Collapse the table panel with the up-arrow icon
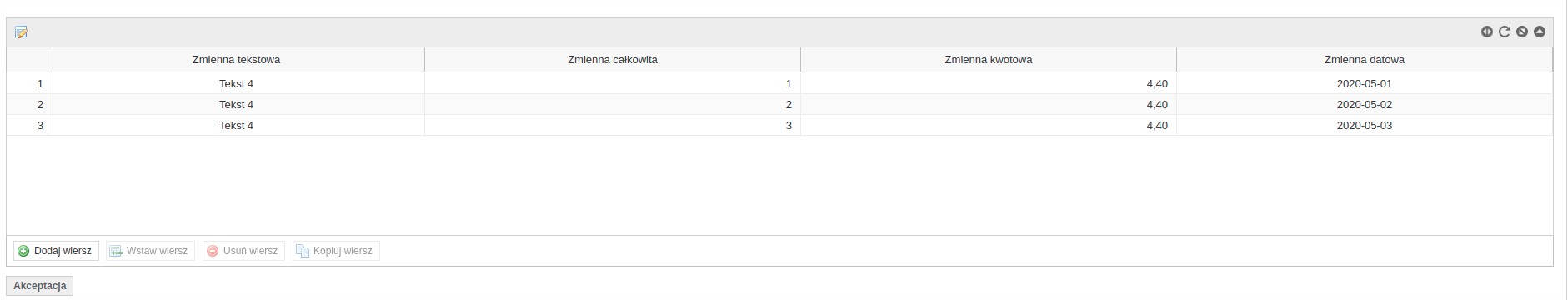This screenshot has height=300, width=1568. (1540, 32)
